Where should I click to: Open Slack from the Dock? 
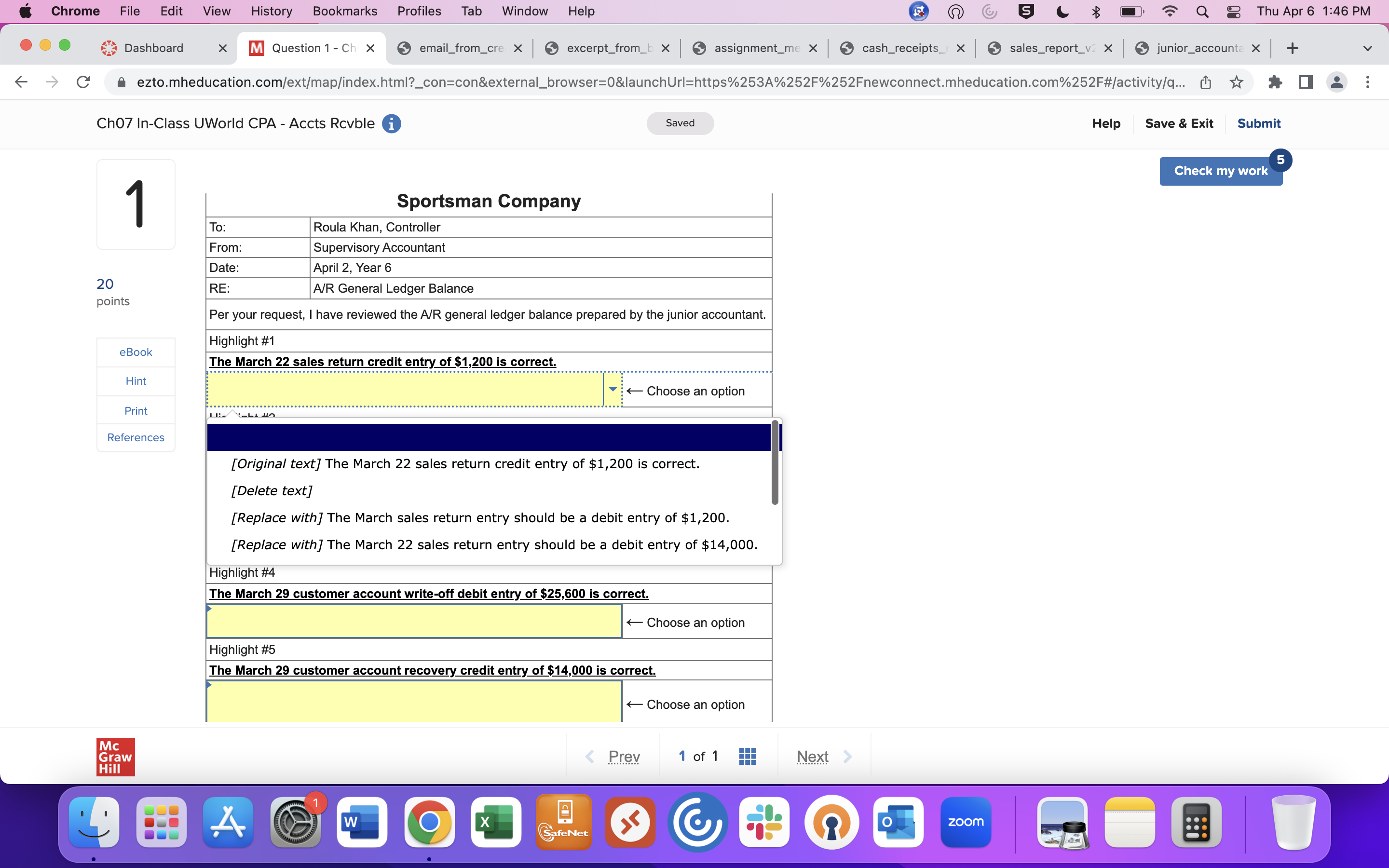click(x=764, y=822)
